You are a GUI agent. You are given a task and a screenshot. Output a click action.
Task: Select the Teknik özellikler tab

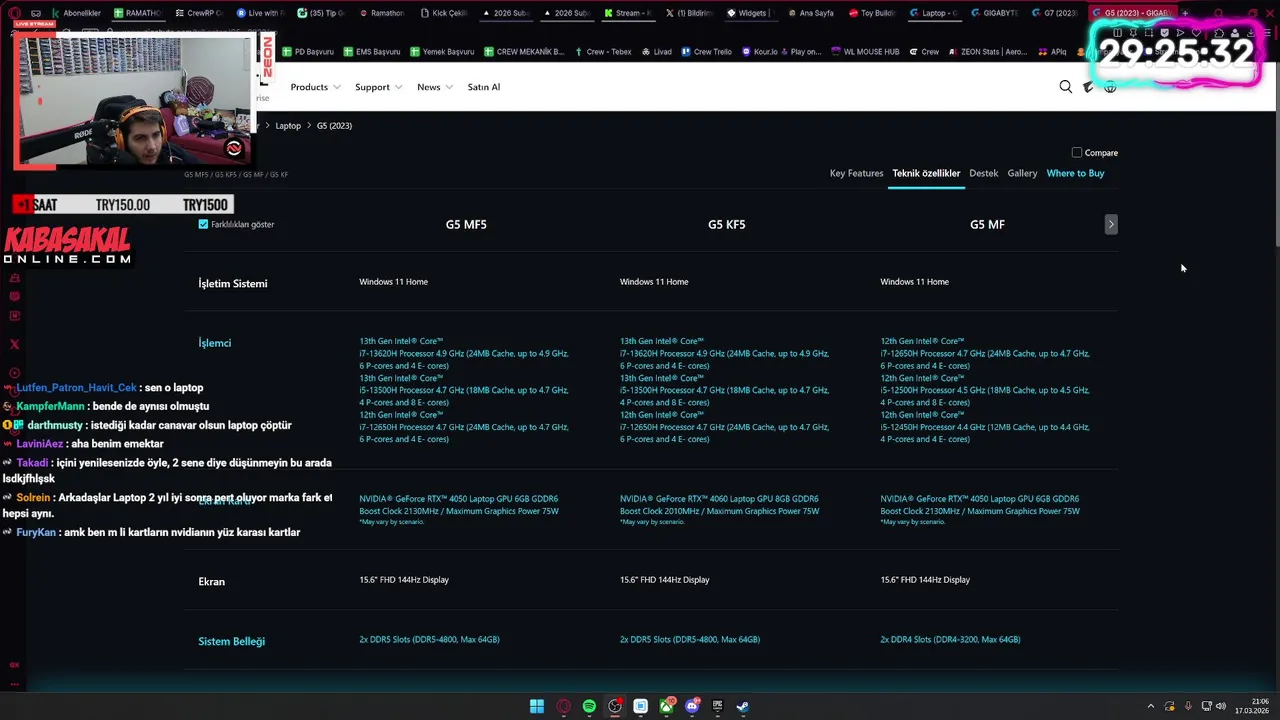[926, 173]
